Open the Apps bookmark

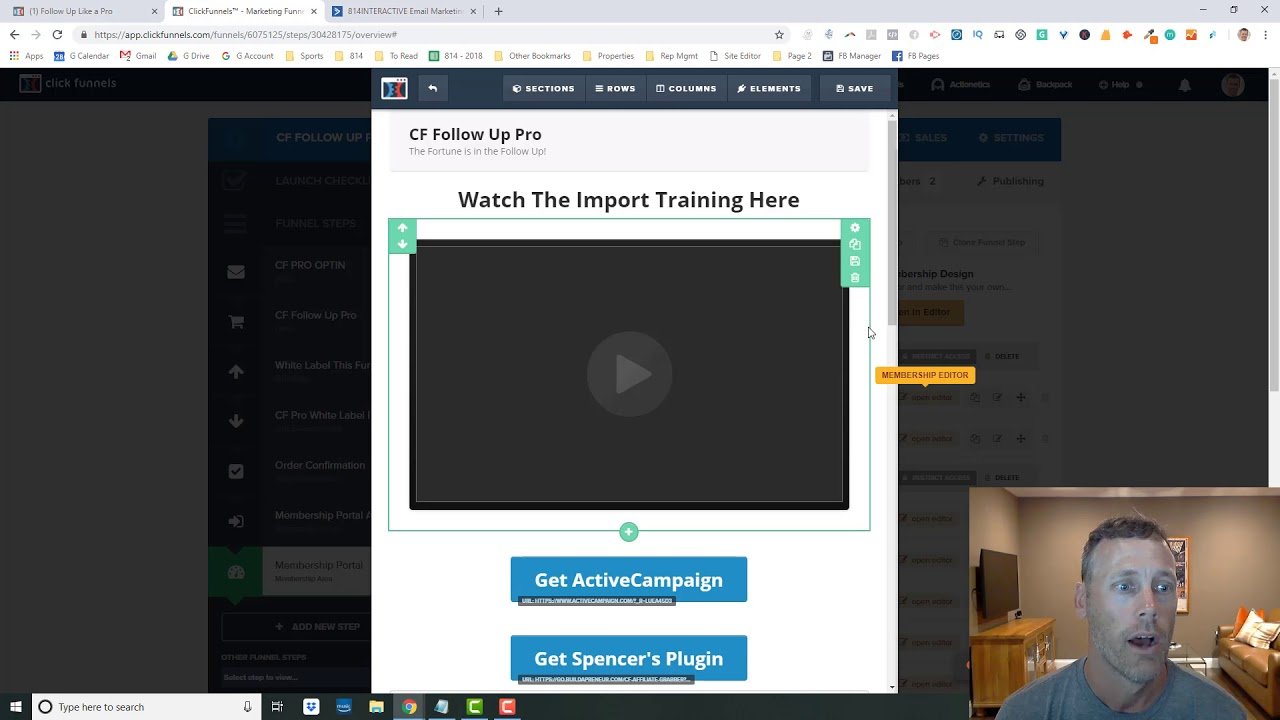pyautogui.click(x=27, y=56)
